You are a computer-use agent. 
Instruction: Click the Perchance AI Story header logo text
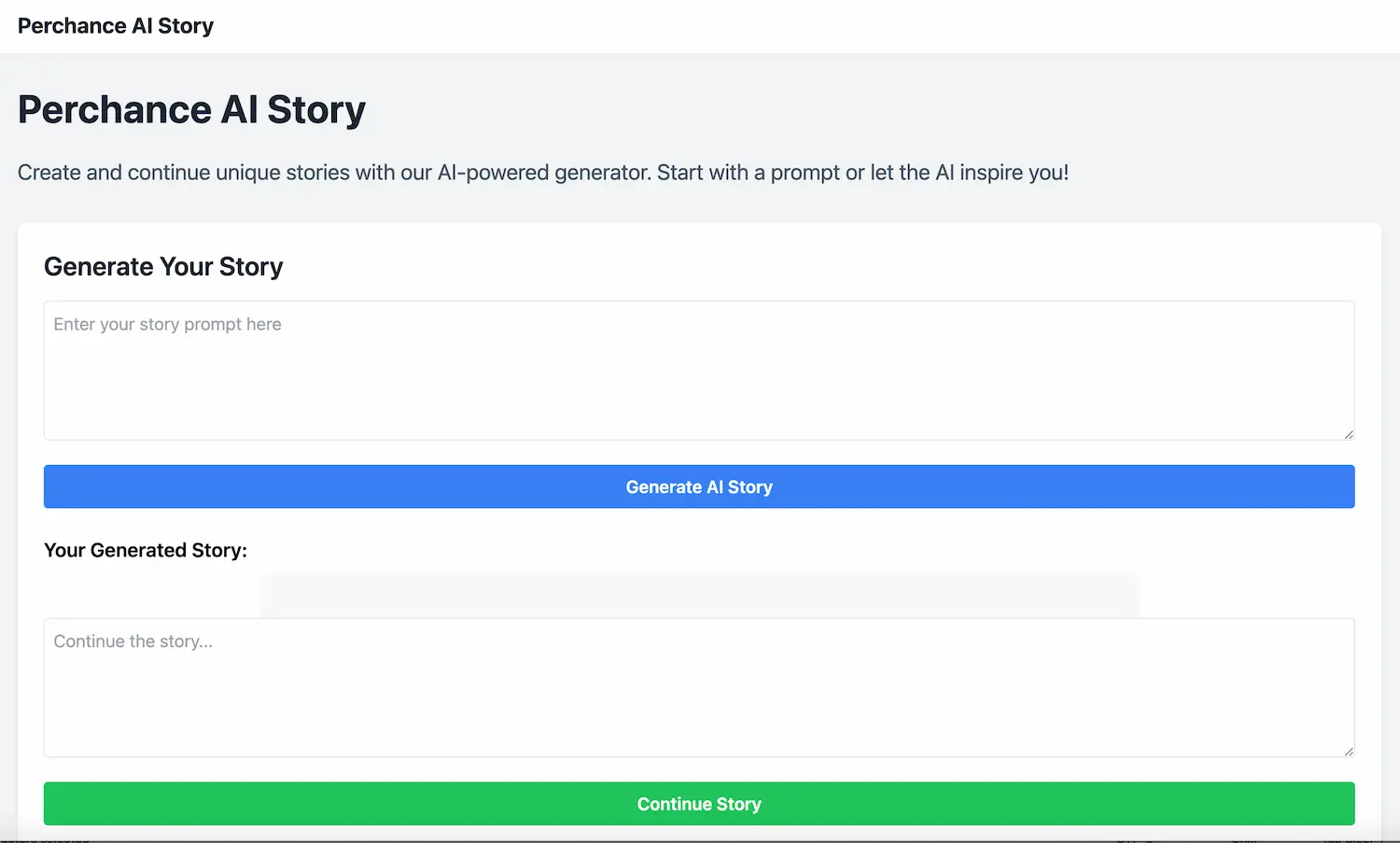pyautogui.click(x=115, y=25)
